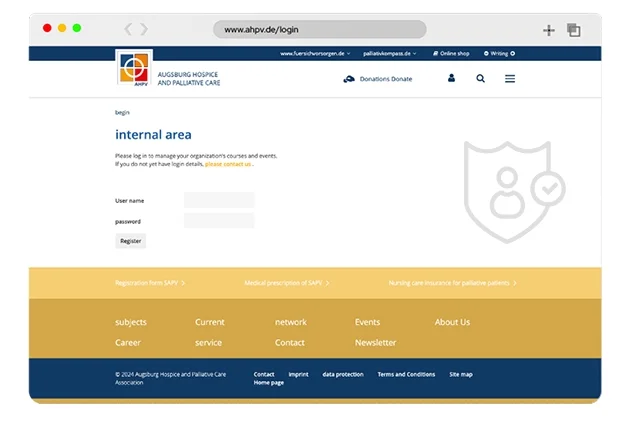Open 'Contact' in gold footer menu
The height and width of the screenshot is (429, 628).
(x=290, y=342)
